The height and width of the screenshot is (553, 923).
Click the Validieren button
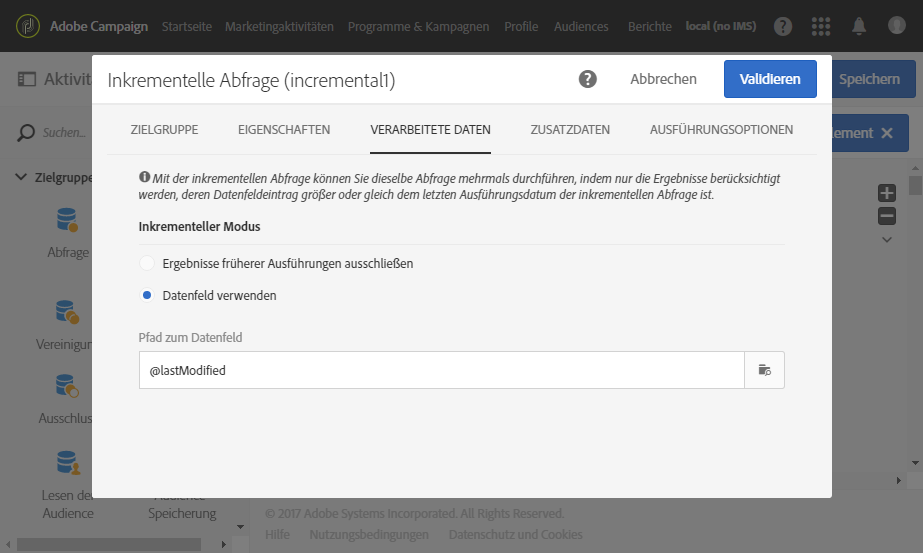(770, 79)
